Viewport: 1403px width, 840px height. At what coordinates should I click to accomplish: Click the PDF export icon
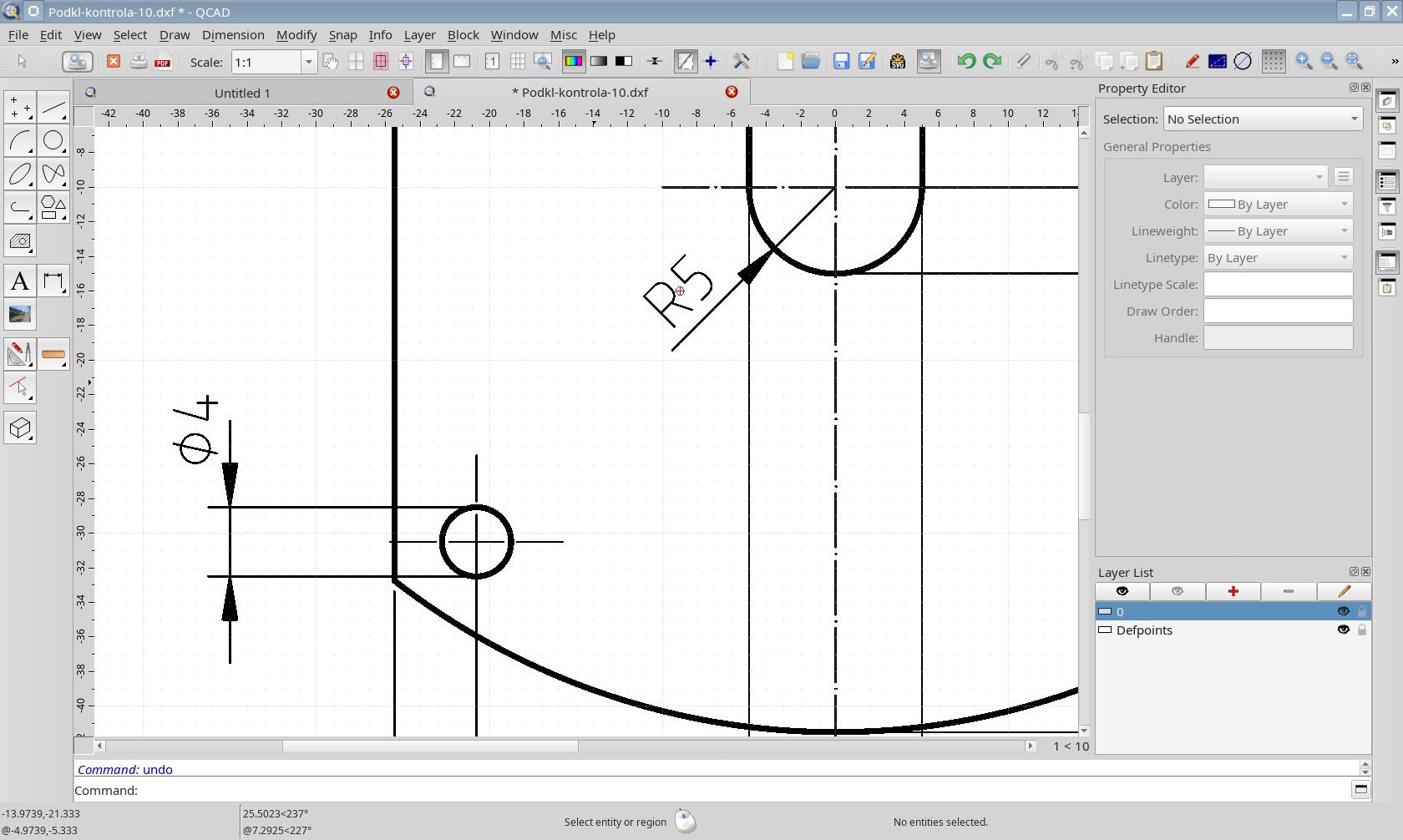coord(164,62)
